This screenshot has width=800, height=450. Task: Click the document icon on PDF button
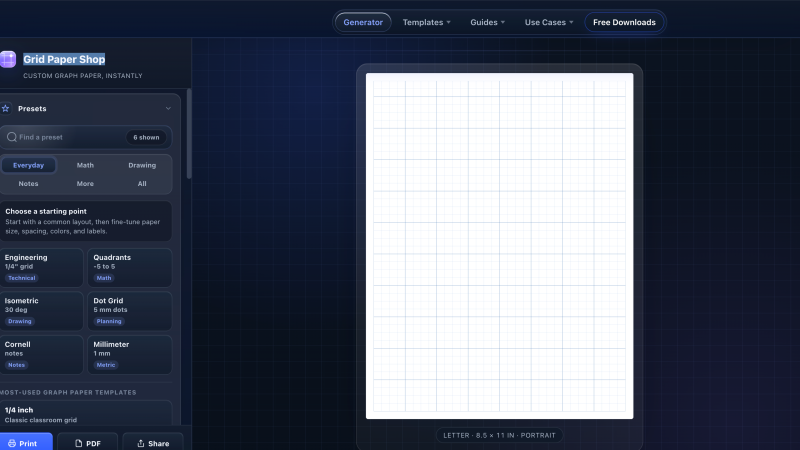[79, 443]
